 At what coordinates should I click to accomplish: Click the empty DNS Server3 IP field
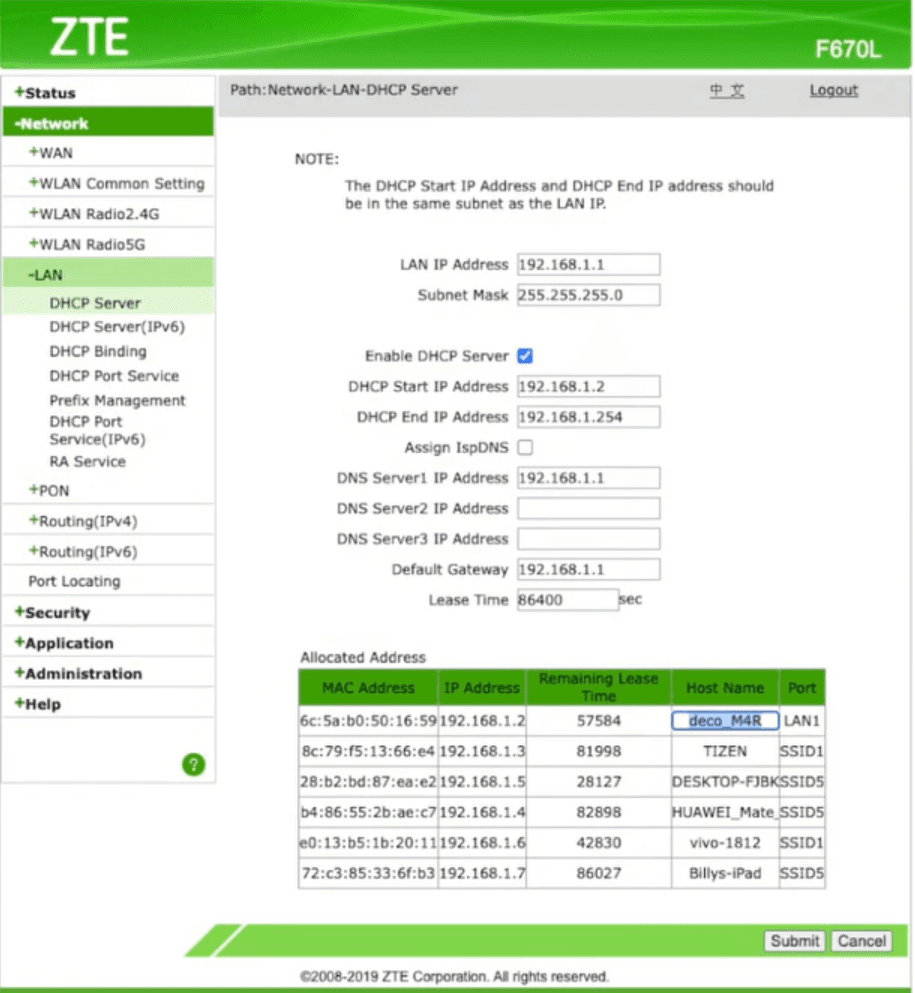tap(588, 539)
